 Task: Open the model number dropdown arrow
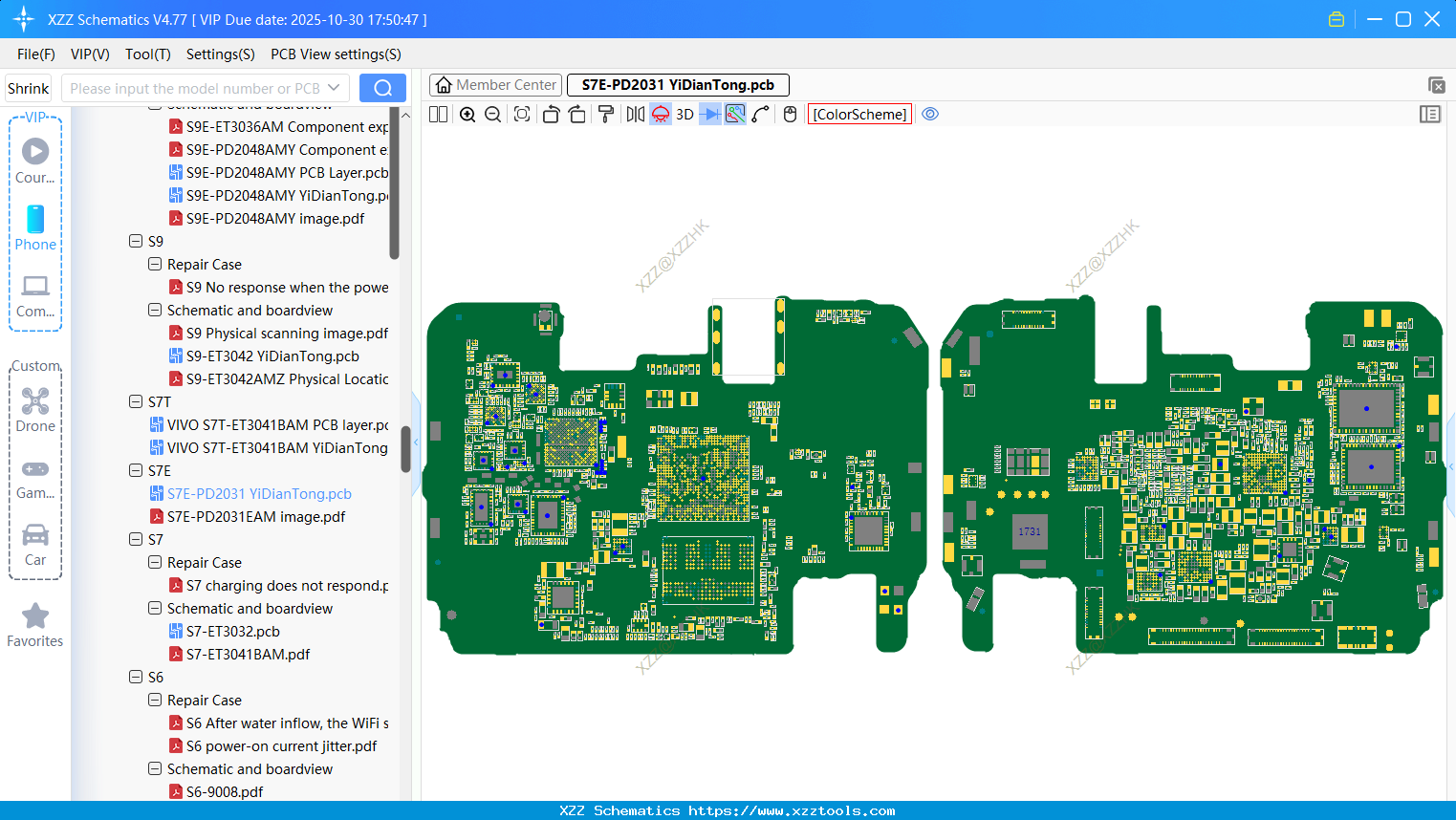tap(334, 88)
